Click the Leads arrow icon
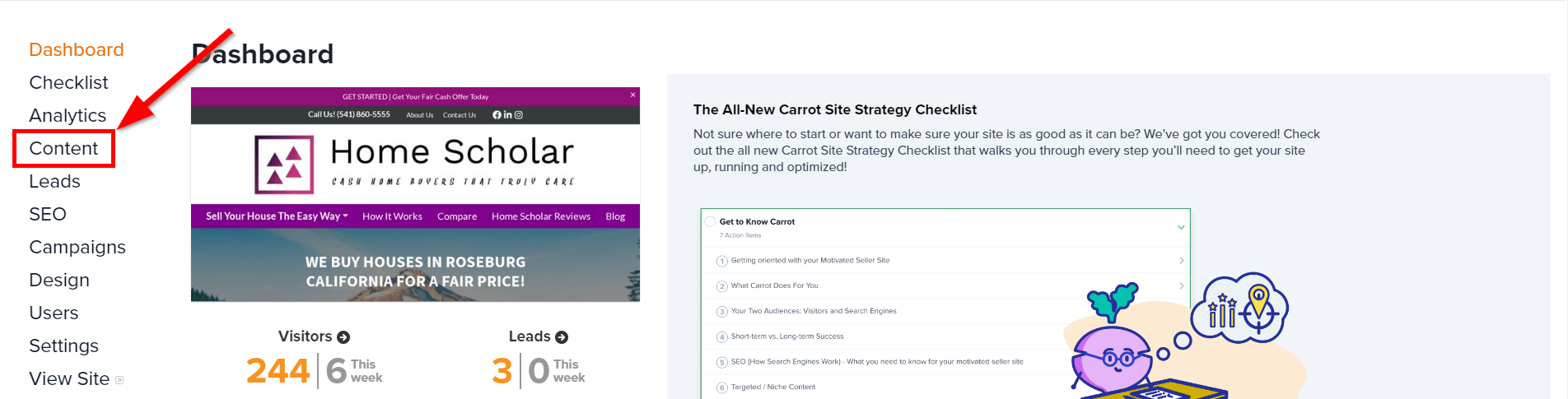 point(562,337)
